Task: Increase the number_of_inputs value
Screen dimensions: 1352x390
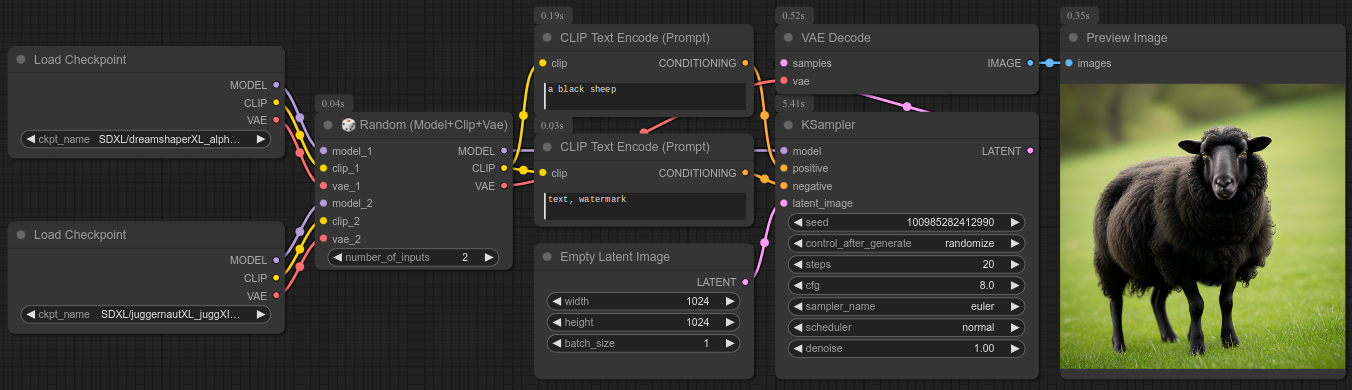Action: coord(489,257)
